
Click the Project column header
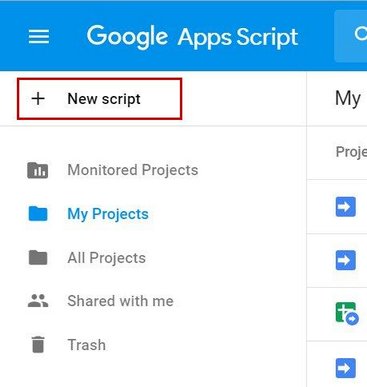(x=351, y=152)
